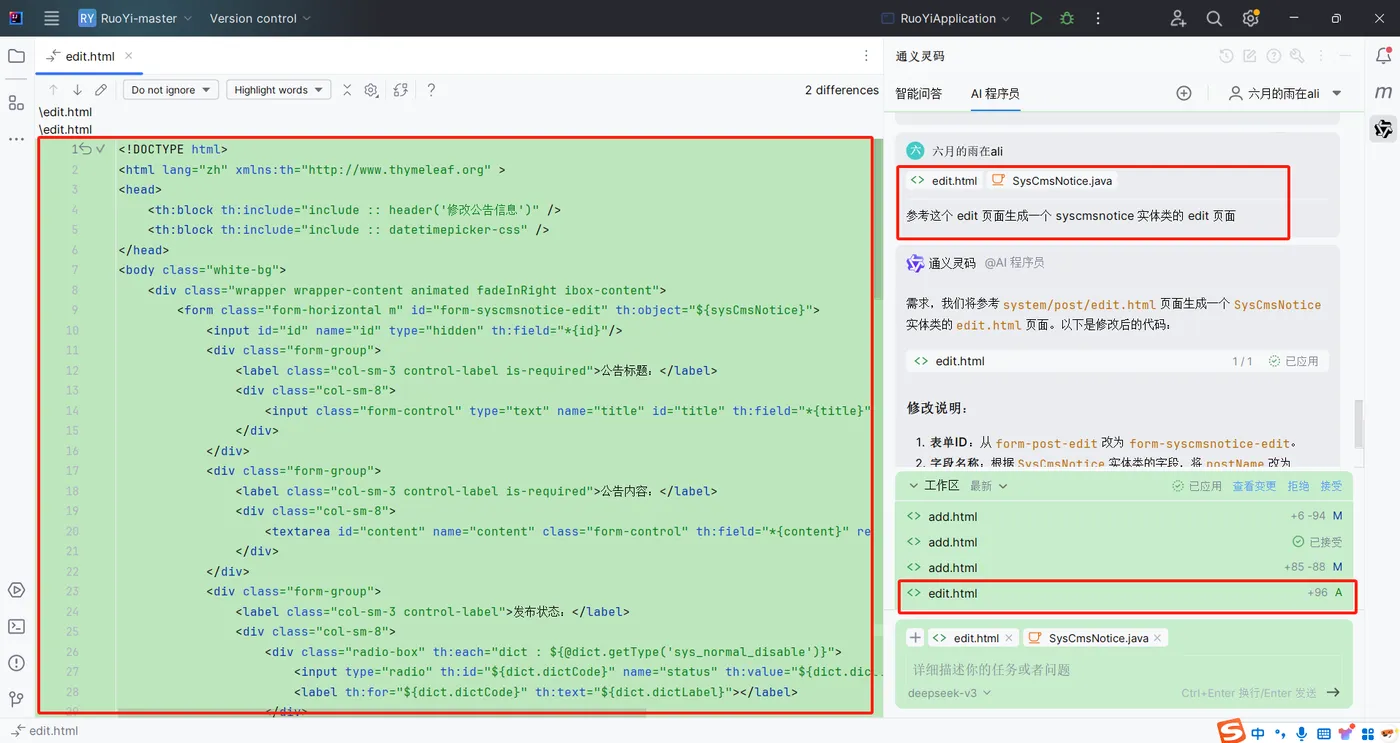Viewport: 1400px width, 743px height.
Task: Click 查看变更 to view changes
Action: (x=1254, y=486)
